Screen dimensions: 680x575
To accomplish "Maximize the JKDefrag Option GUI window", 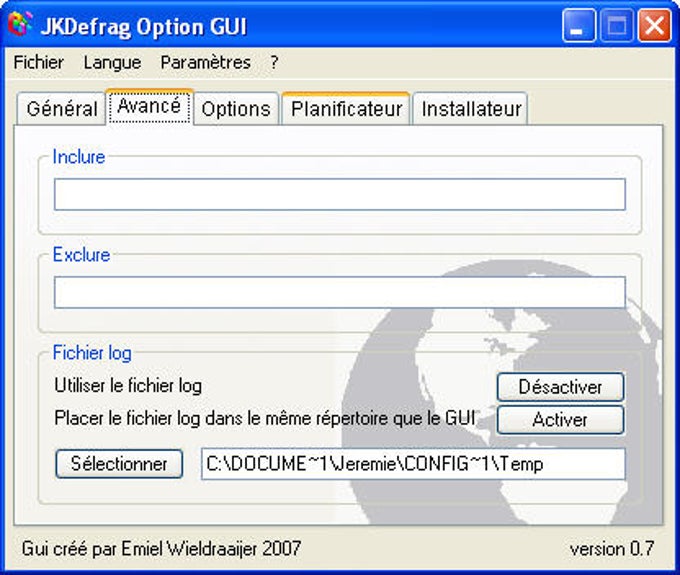I will [x=616, y=26].
